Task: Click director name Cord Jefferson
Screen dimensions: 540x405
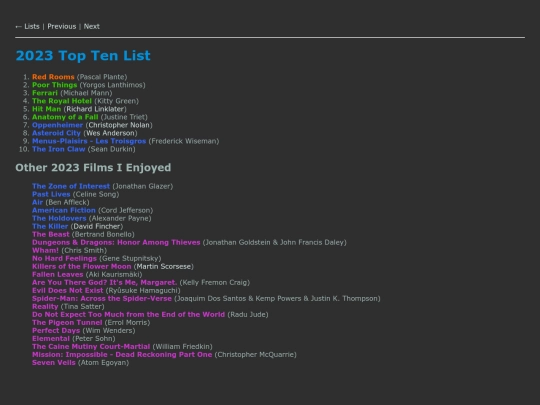Action: pos(125,210)
